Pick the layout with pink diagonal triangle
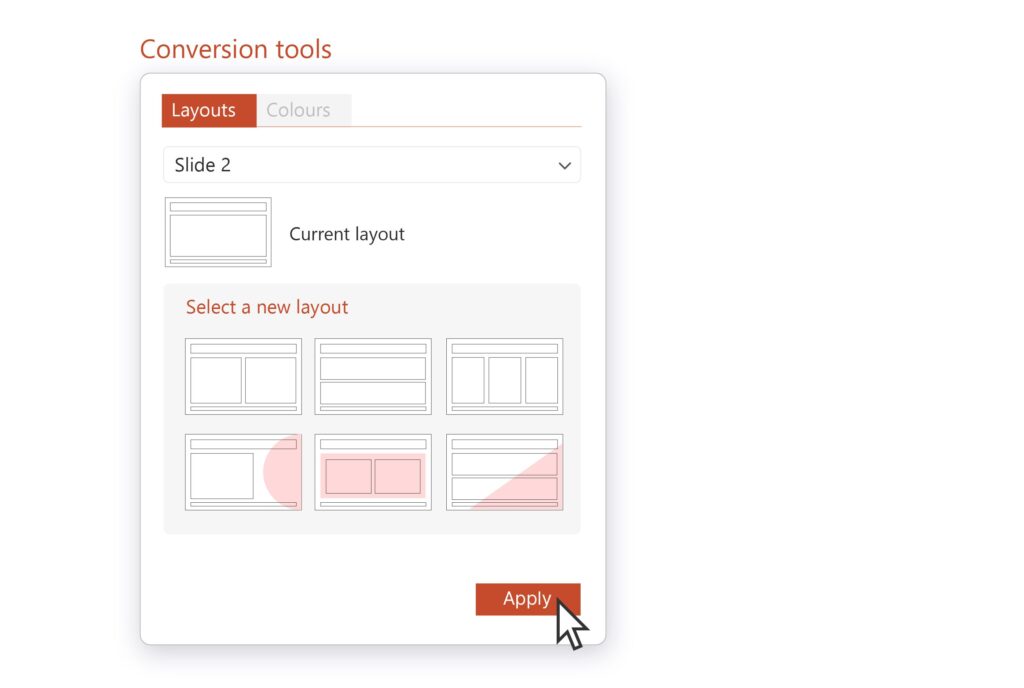Viewport: 1024px width, 688px height. tap(504, 472)
